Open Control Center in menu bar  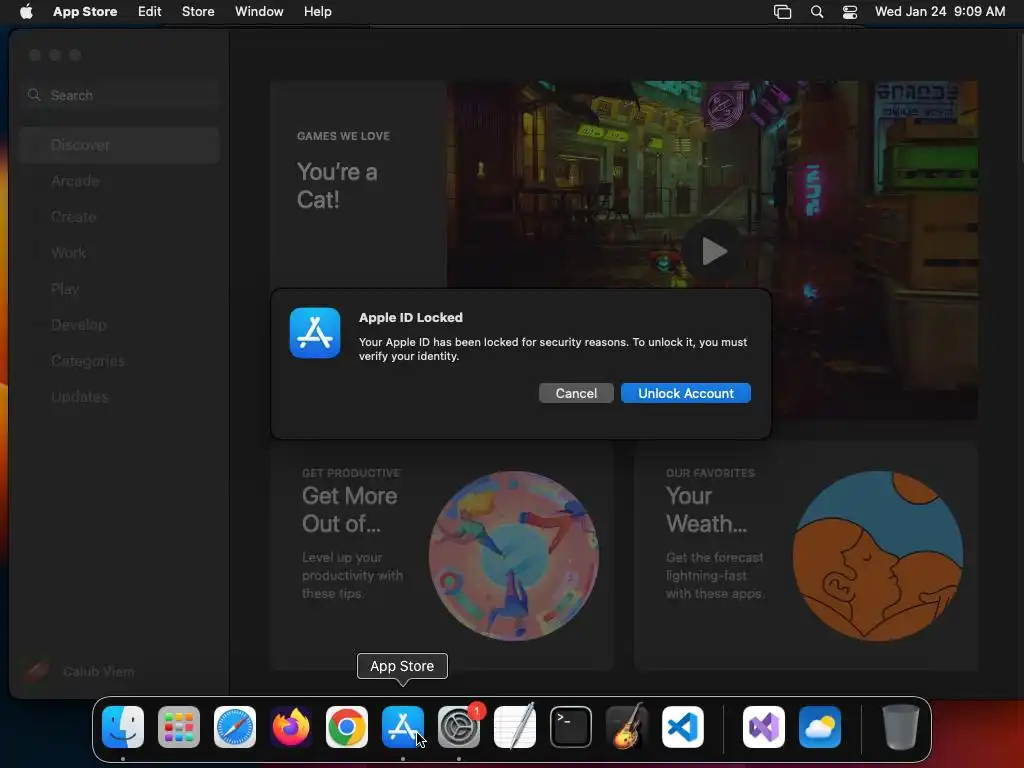click(850, 12)
